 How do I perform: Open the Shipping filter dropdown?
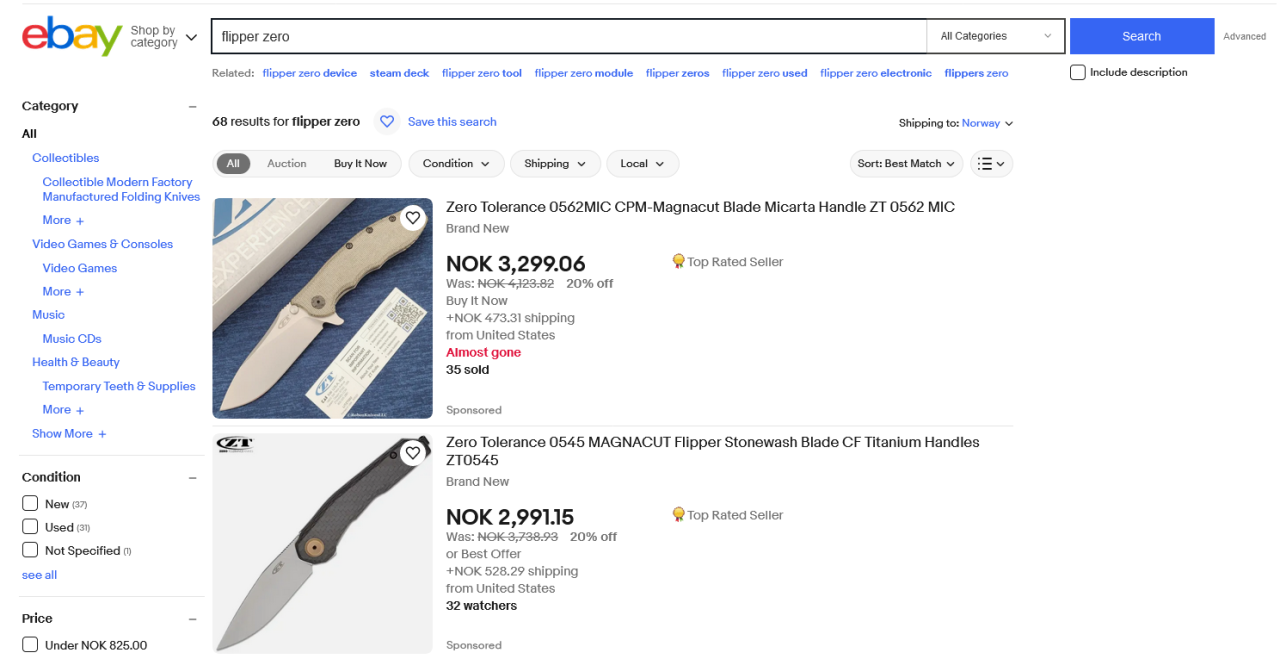(555, 163)
